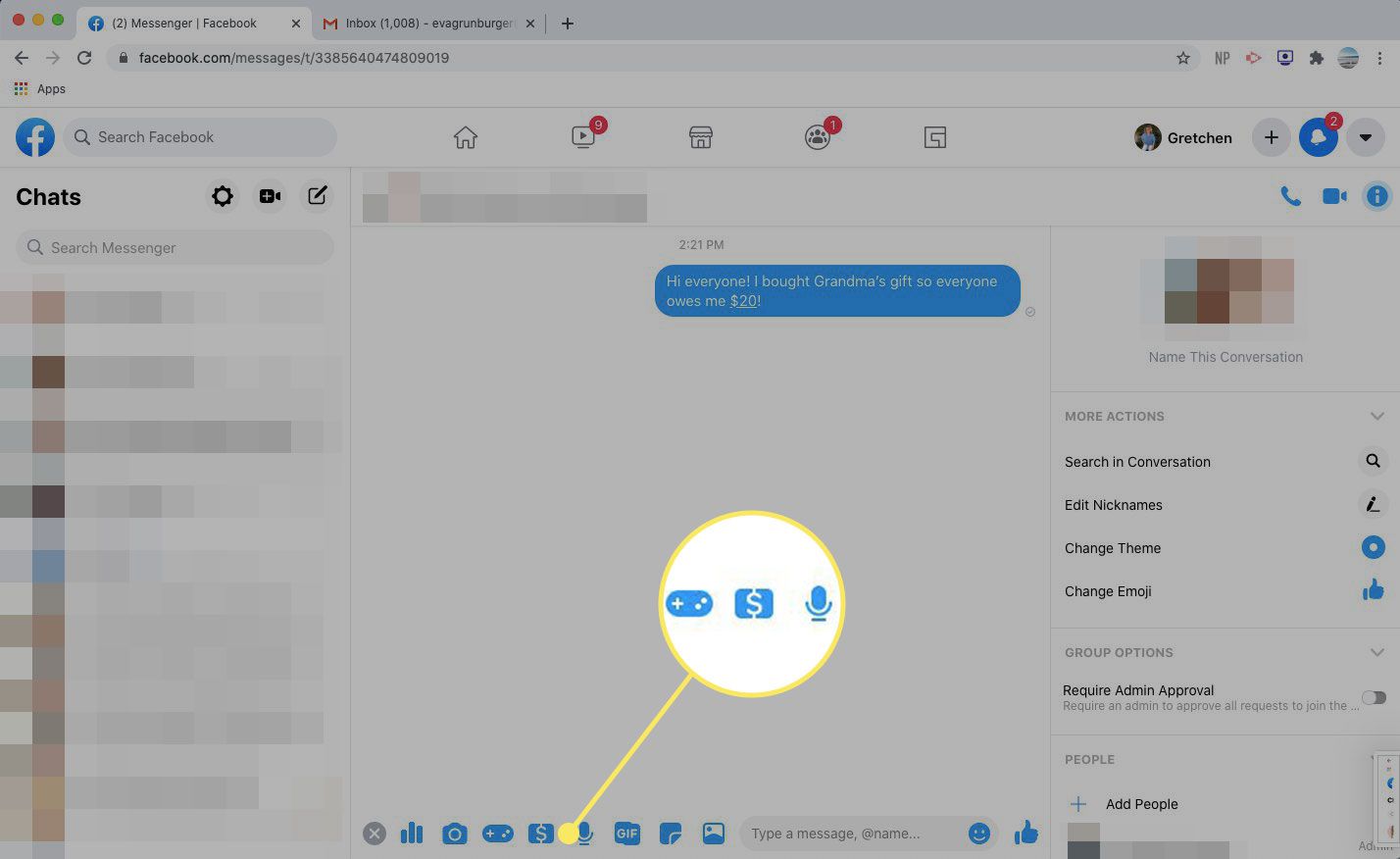Switch to the Gmail Inbox tab
The height and width of the screenshot is (859, 1400).
[x=429, y=23]
